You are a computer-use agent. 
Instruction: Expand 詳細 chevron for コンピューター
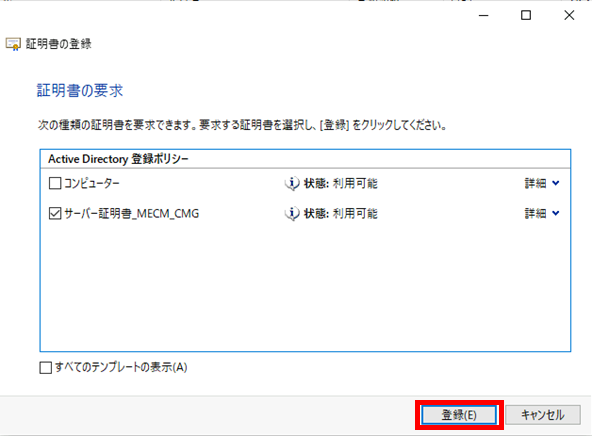[556, 183]
